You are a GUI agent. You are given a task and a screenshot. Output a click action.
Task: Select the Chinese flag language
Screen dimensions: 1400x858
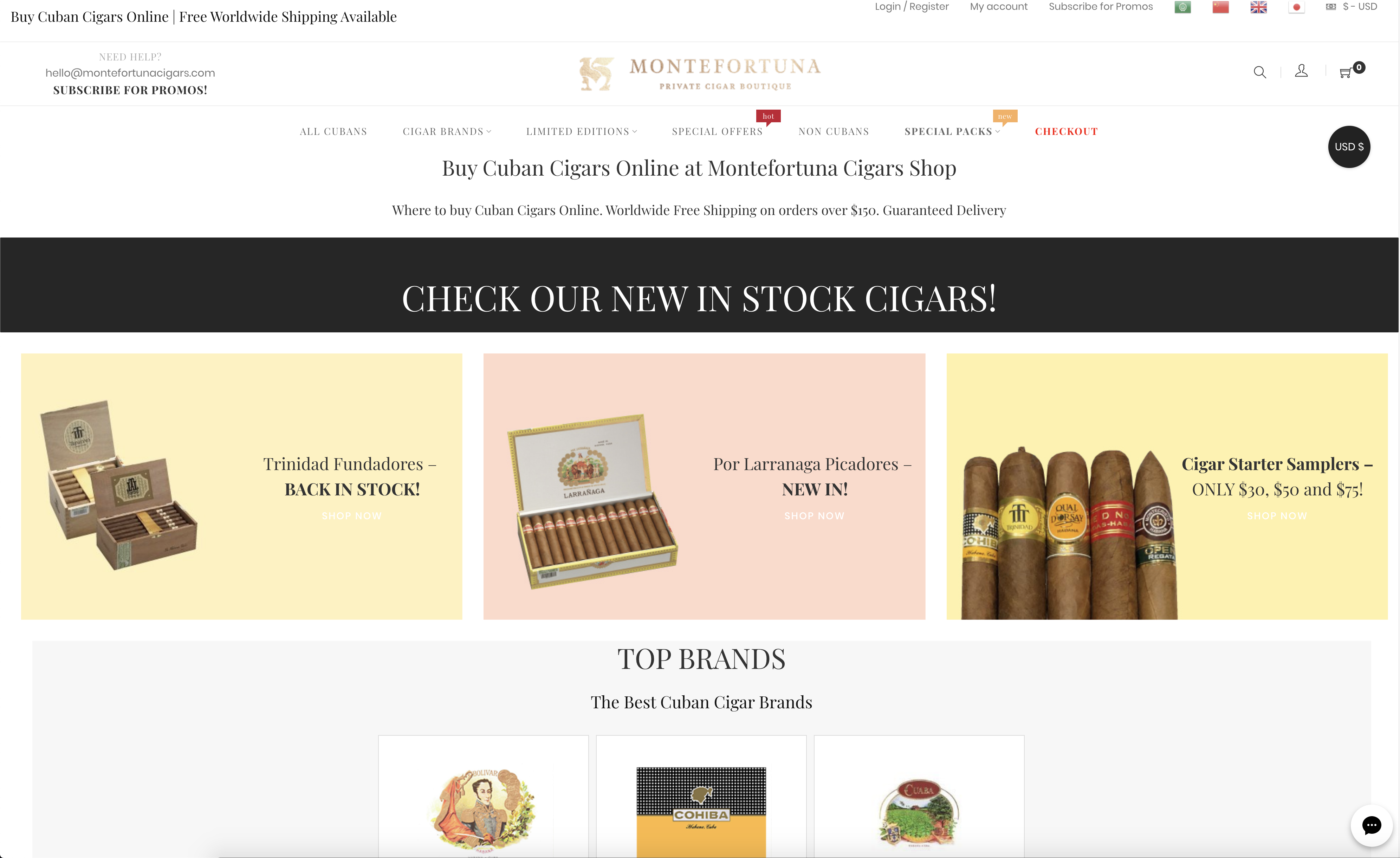(1220, 7)
